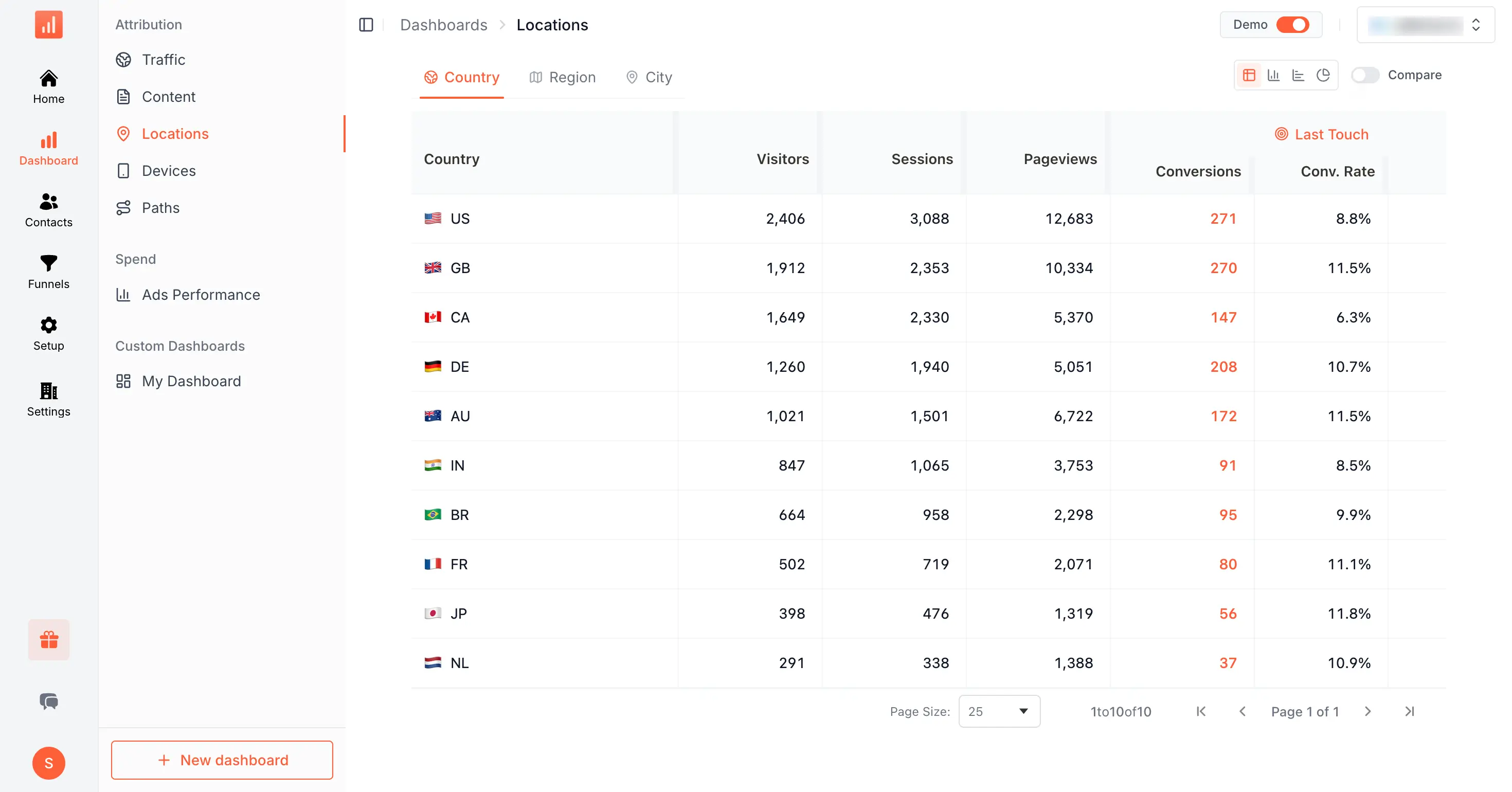Switch to pie chart view

[1323, 75]
